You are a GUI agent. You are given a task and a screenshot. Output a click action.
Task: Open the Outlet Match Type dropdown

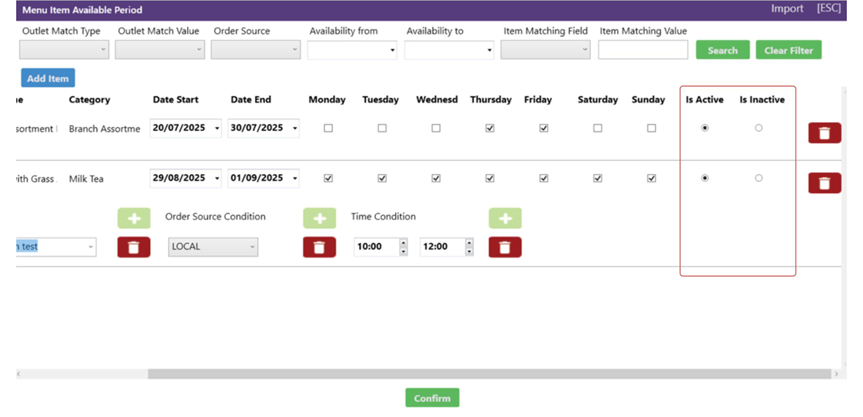click(x=64, y=50)
